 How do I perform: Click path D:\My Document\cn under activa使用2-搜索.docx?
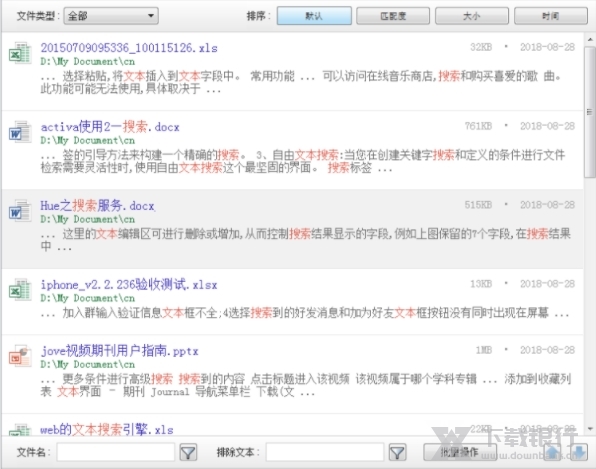click(88, 141)
